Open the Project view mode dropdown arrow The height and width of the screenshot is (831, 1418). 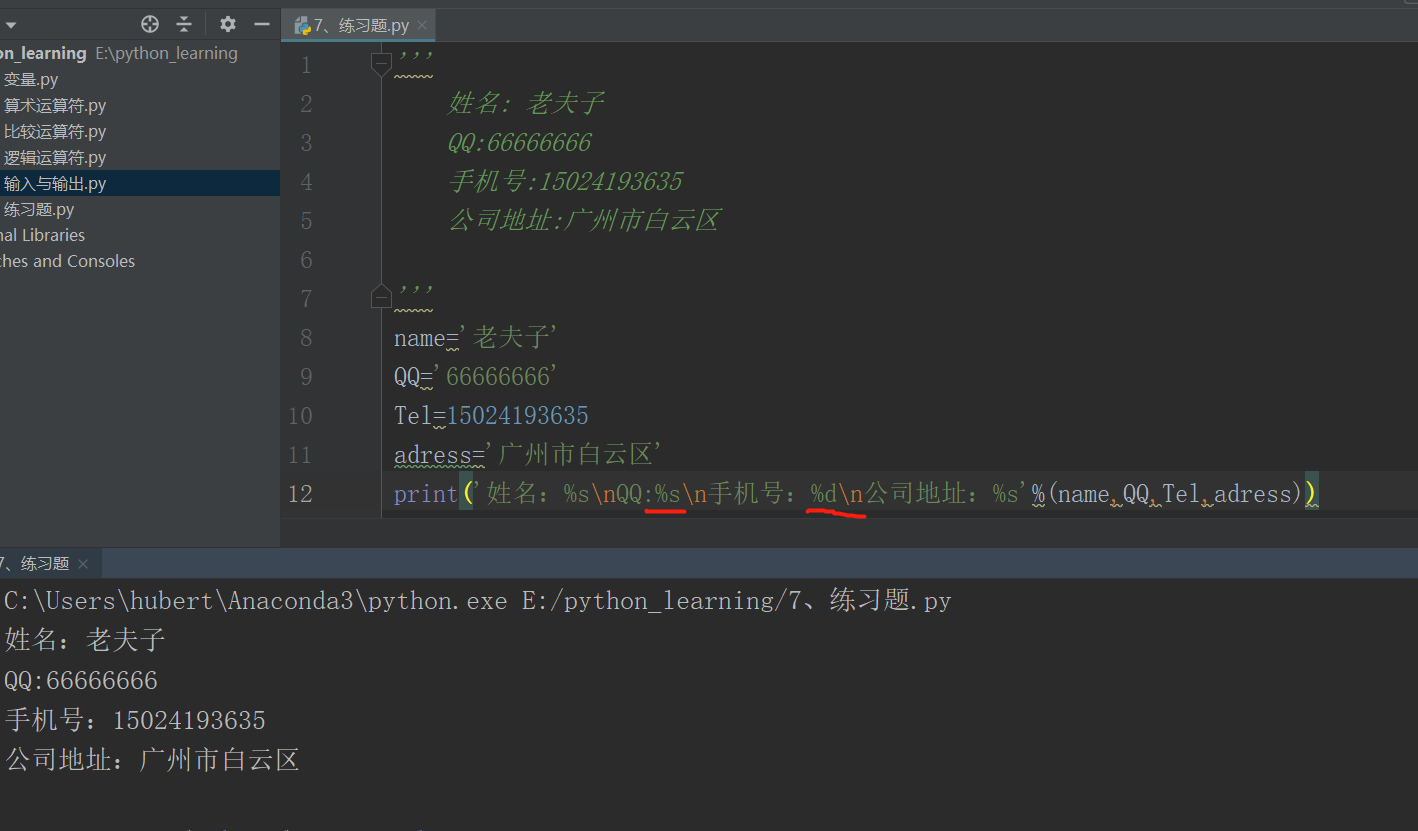10,23
